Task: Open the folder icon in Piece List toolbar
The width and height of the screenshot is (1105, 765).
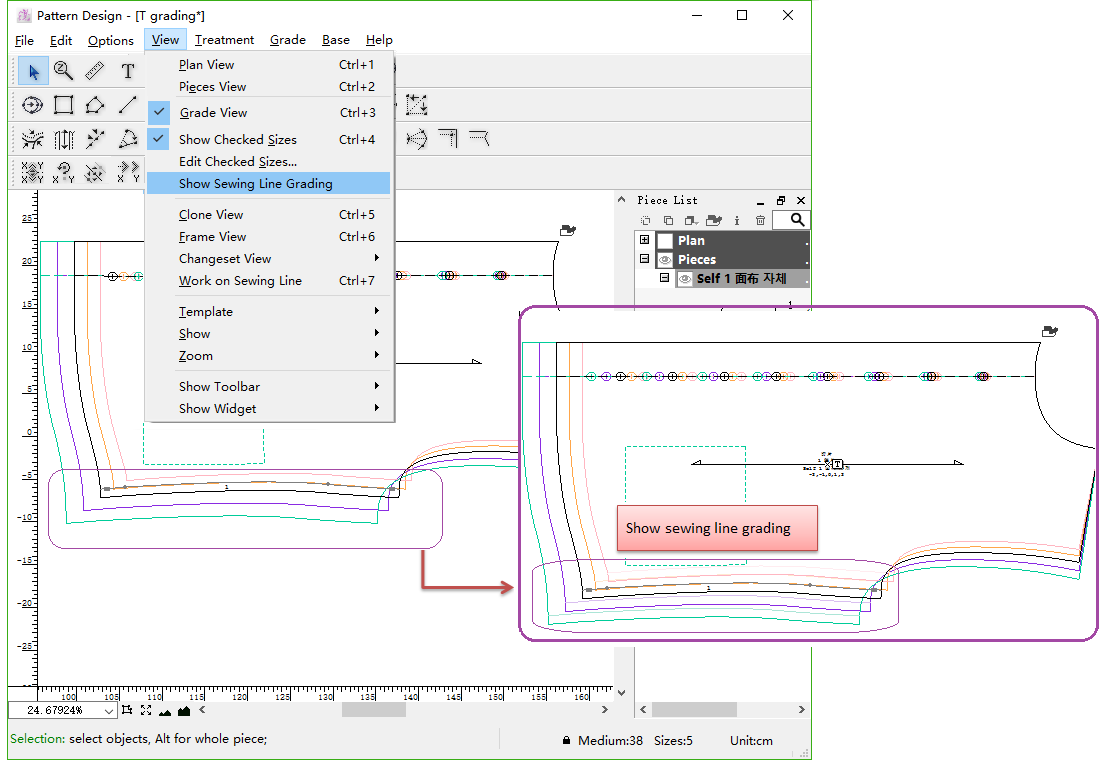Action: (714, 220)
